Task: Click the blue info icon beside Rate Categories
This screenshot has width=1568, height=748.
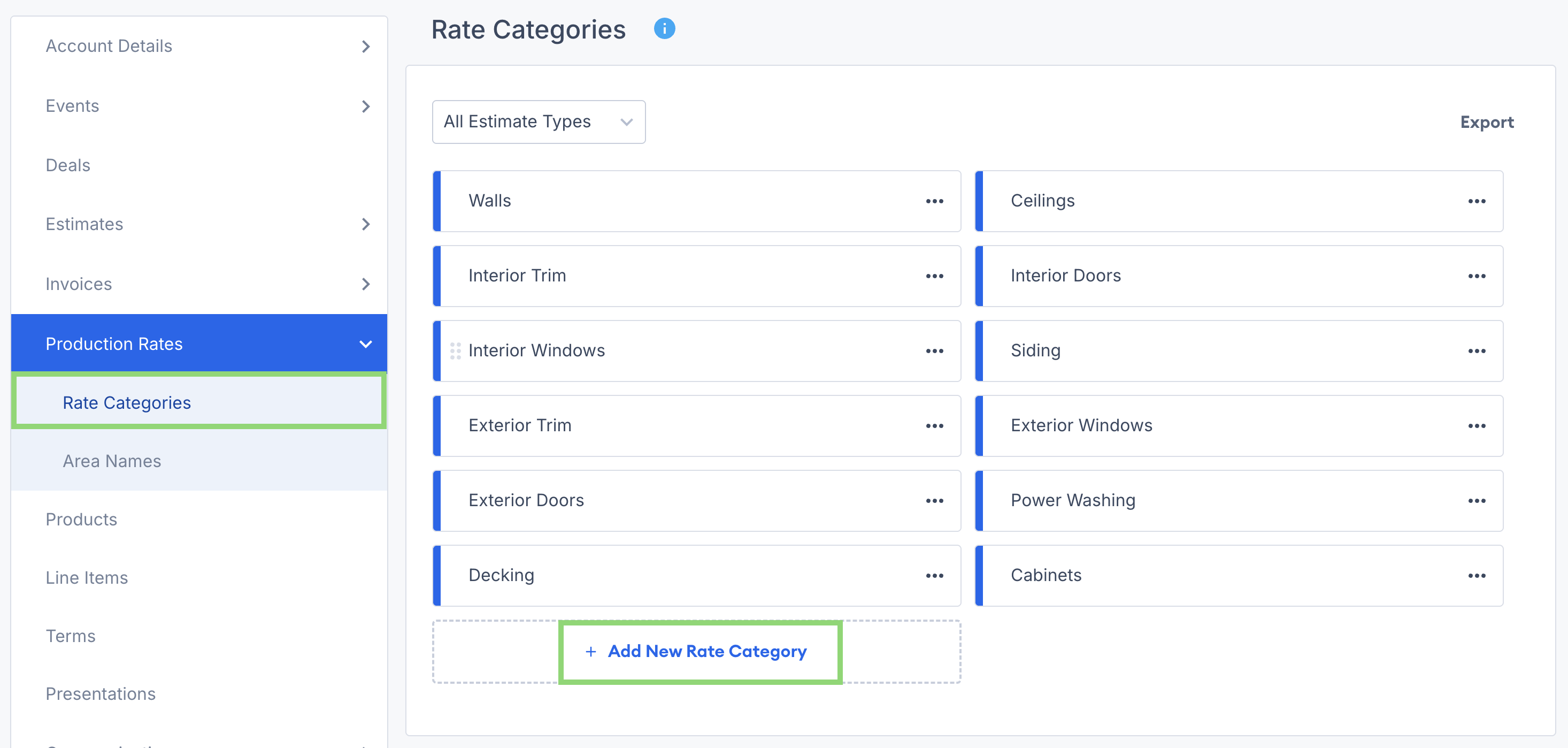Action: coord(664,29)
